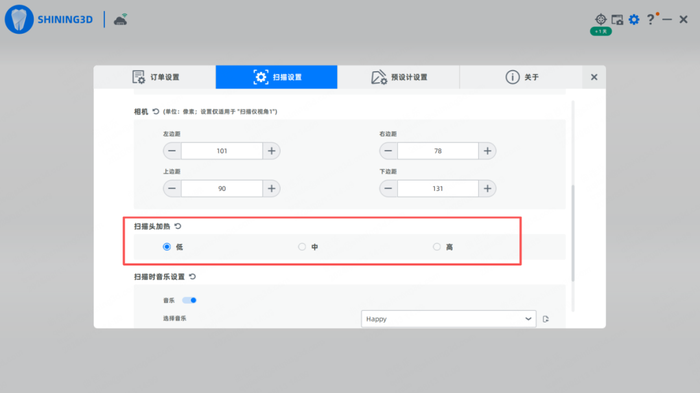Click the 相机 section heading
Screen dimensions: 700x393
coord(141,111)
